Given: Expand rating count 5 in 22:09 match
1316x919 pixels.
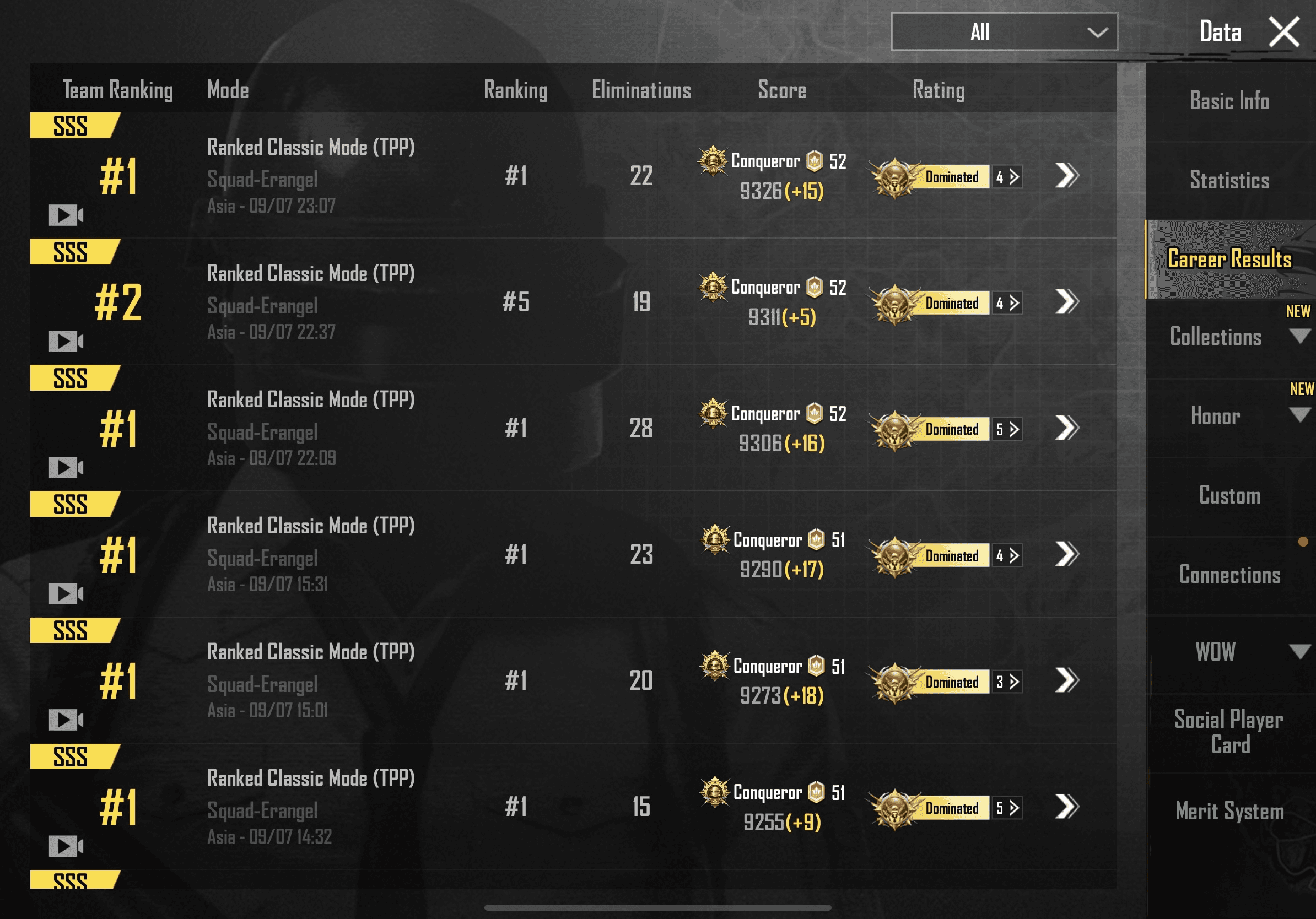Looking at the screenshot, I should coord(1007,429).
